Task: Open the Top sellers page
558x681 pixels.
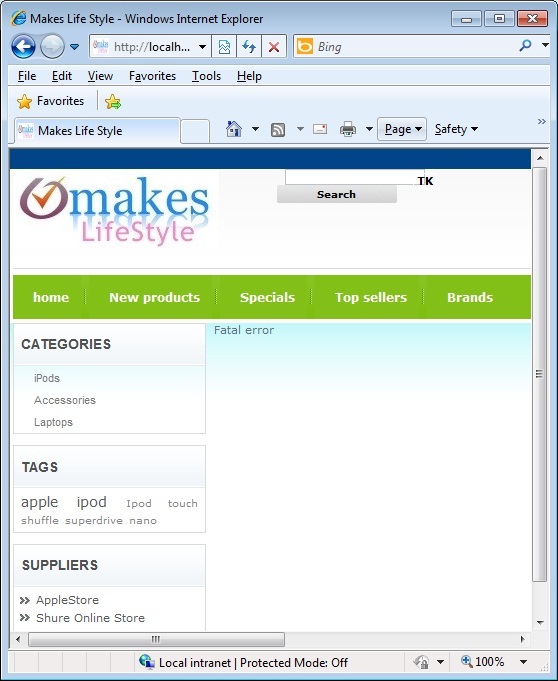Action: pyautogui.click(x=371, y=298)
